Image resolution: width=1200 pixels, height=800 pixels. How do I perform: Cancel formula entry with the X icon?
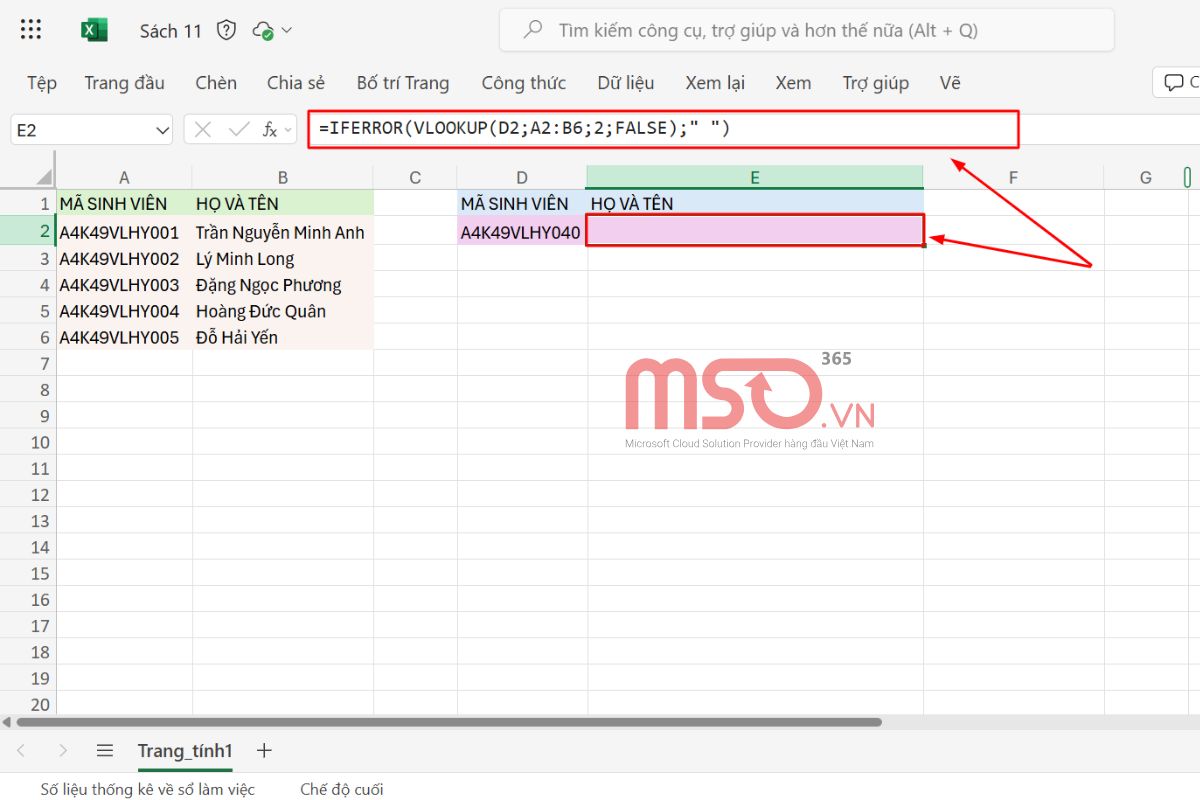coord(204,129)
